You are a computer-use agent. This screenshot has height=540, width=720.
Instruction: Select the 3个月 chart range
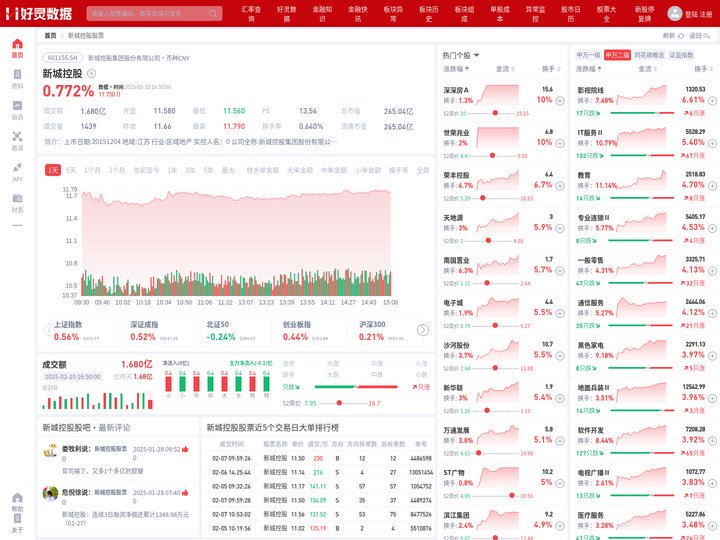tap(117, 170)
